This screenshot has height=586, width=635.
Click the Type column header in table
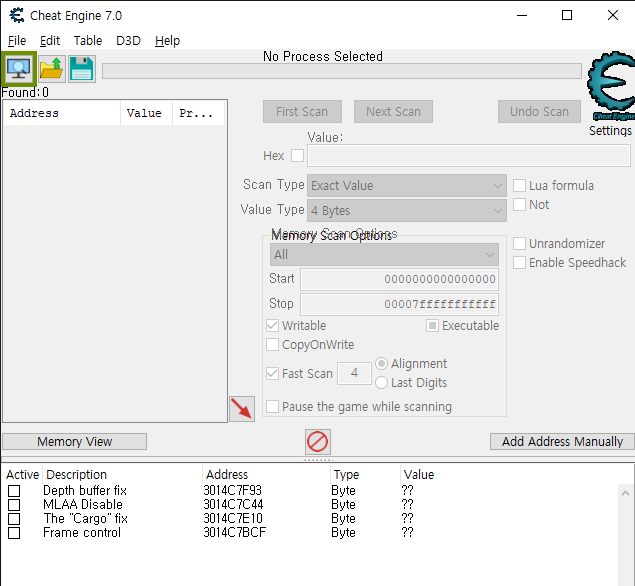(366, 474)
